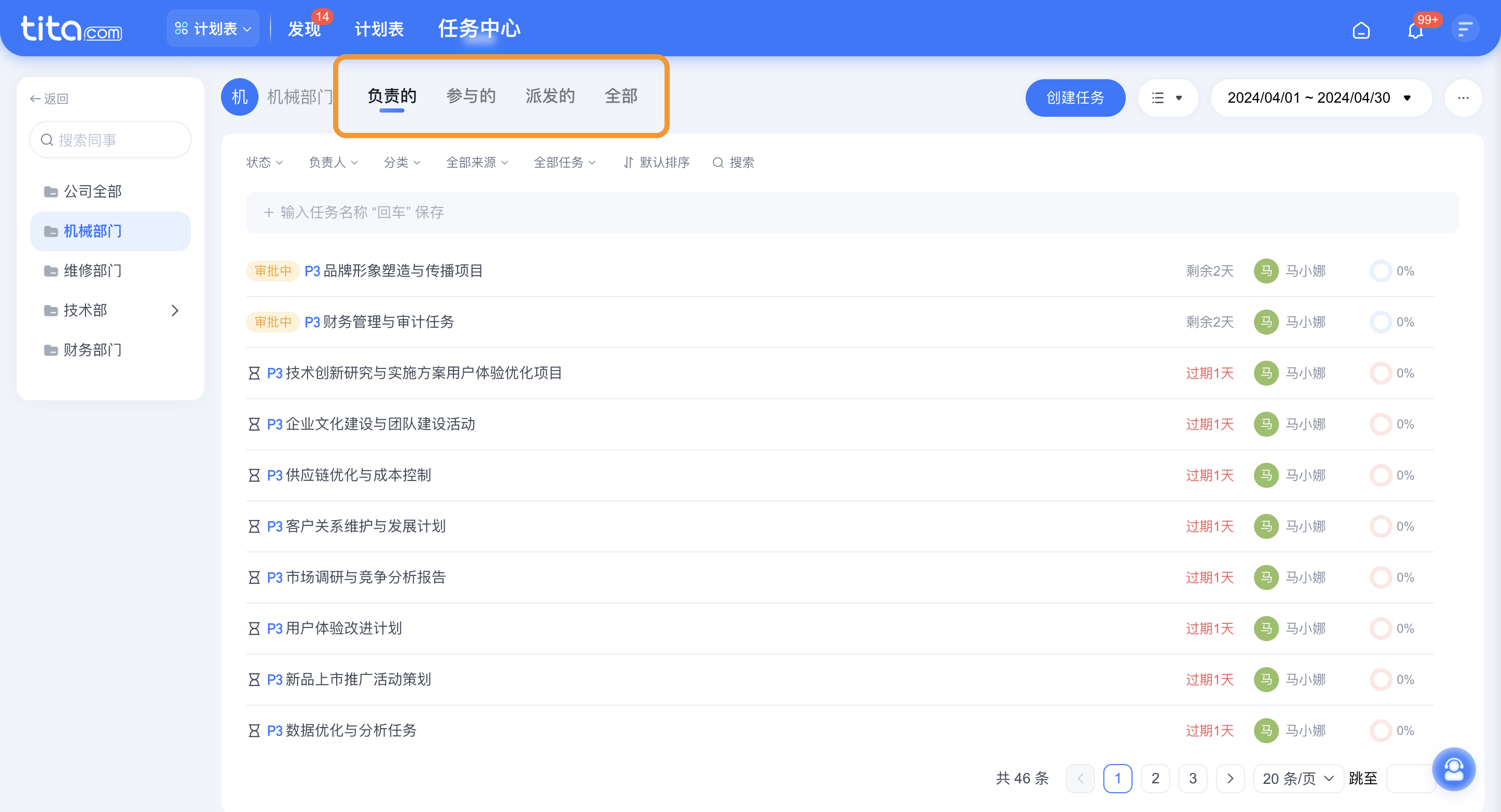The height and width of the screenshot is (812, 1501).
Task: Switch to the 全部 tab
Action: tap(621, 96)
